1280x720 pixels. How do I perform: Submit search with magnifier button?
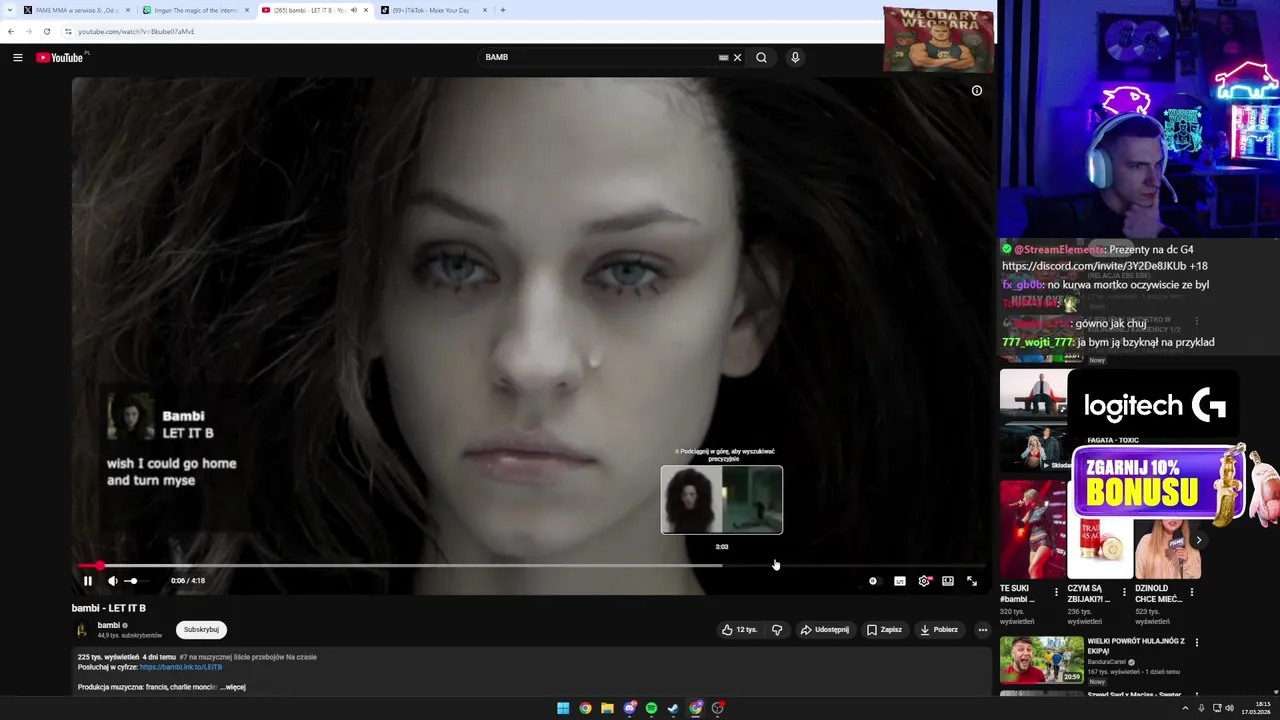coord(762,58)
